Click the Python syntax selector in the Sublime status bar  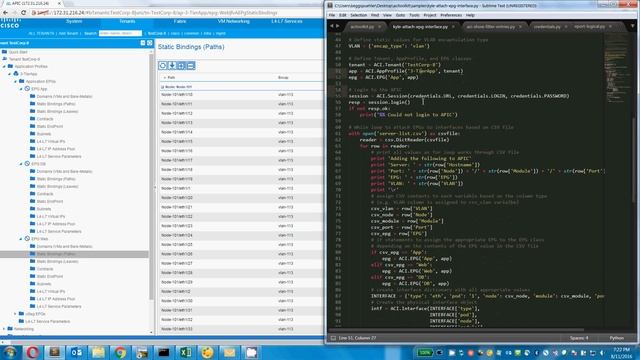(616, 338)
